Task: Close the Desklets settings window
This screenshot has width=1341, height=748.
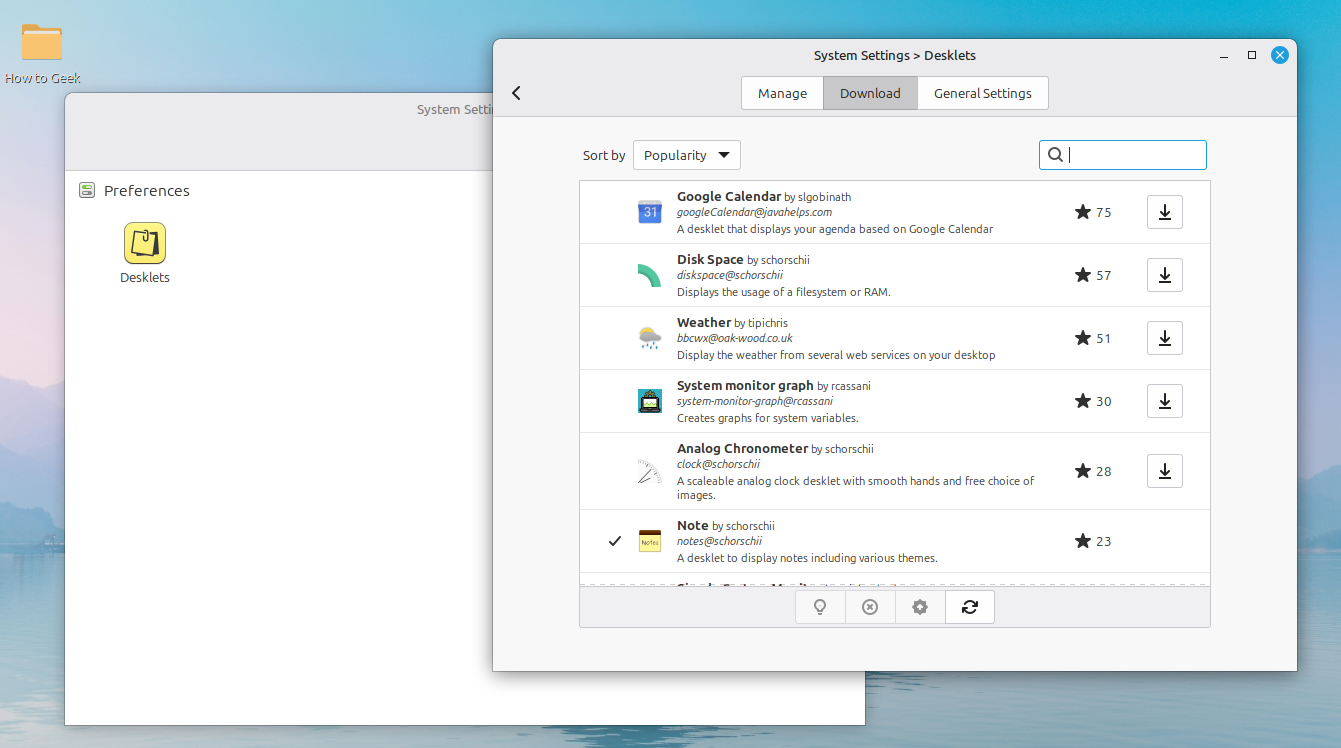Action: [1279, 55]
